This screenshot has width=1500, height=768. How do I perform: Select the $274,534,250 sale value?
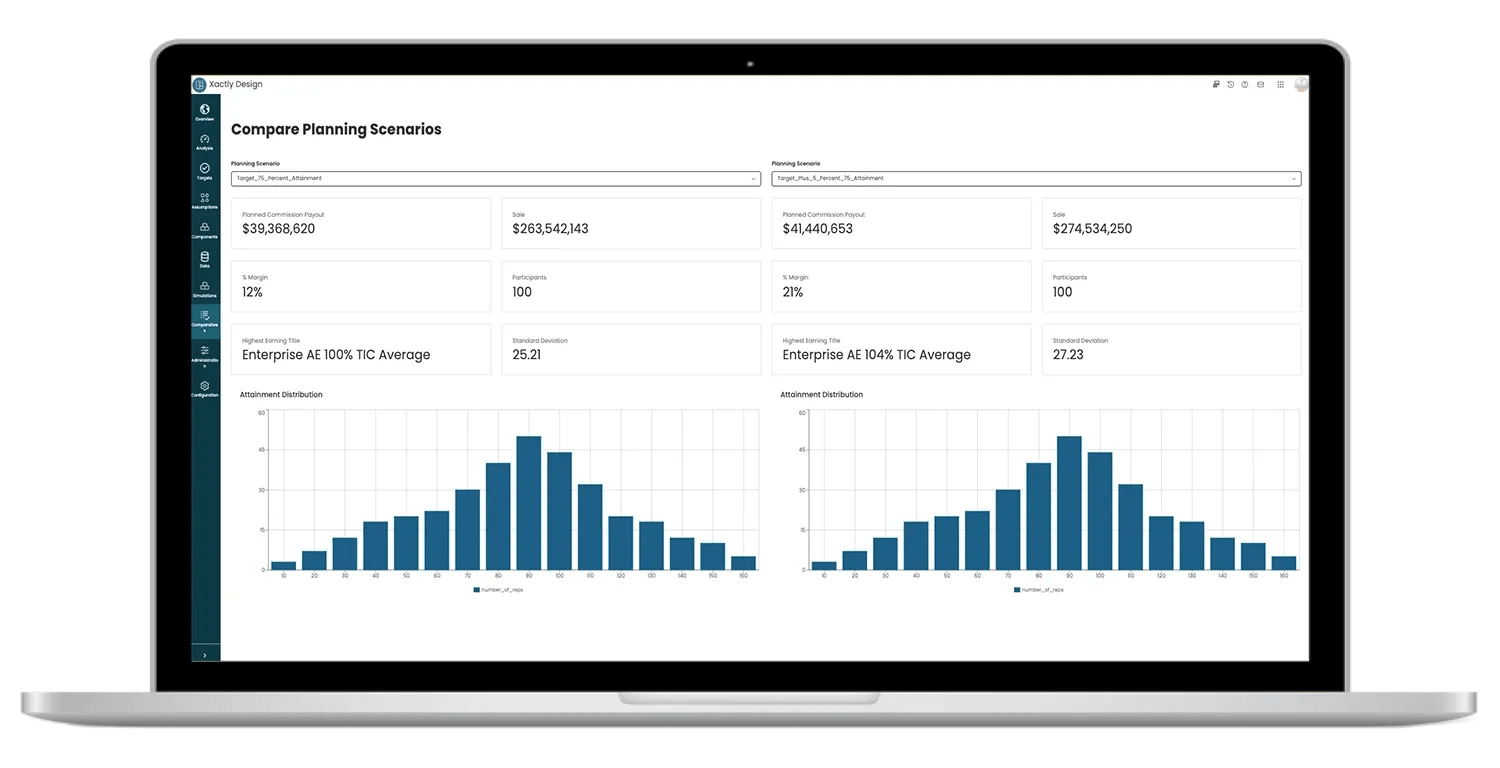(1092, 229)
